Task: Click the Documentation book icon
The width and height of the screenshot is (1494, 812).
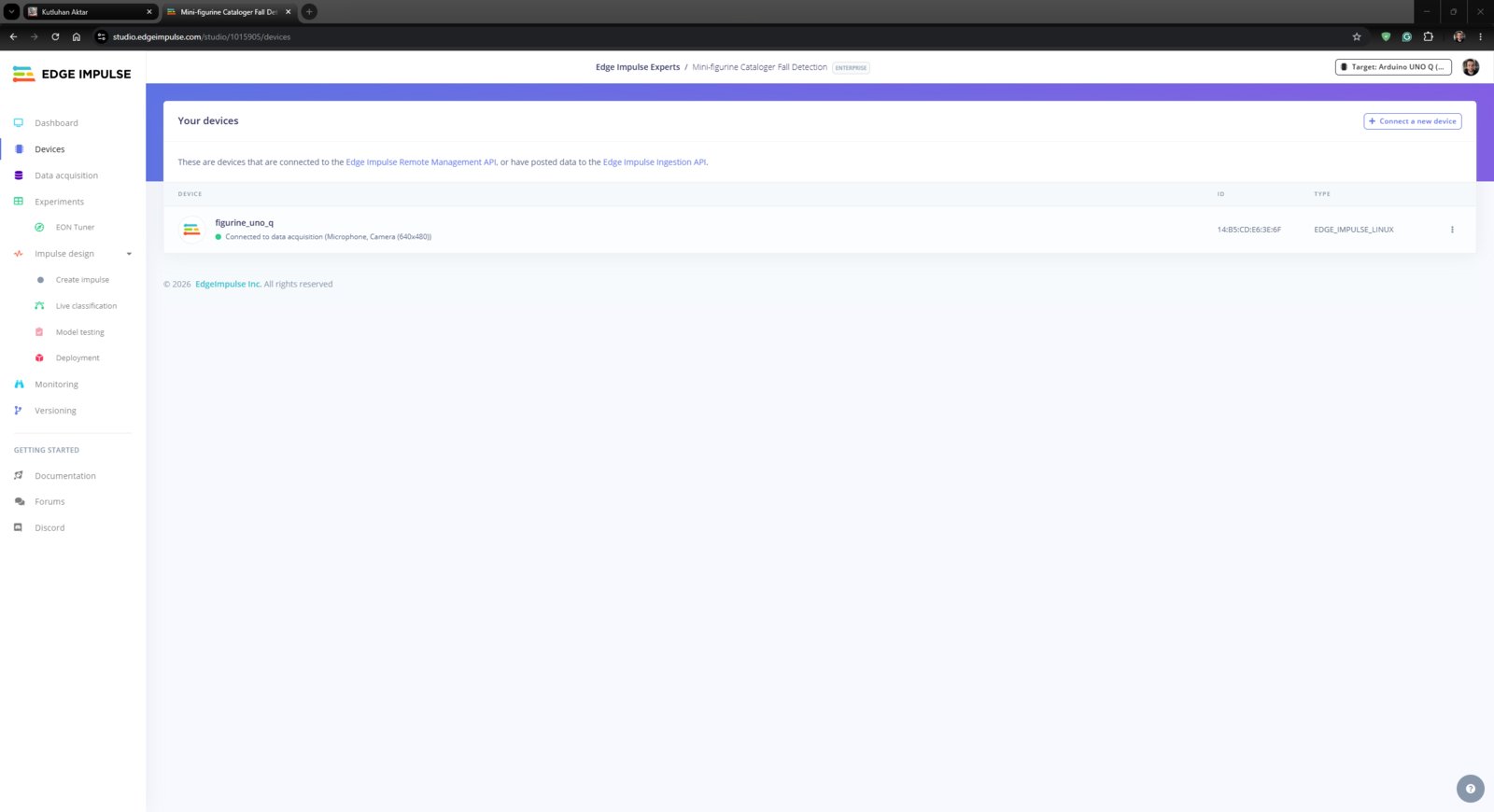Action: pyautogui.click(x=19, y=476)
